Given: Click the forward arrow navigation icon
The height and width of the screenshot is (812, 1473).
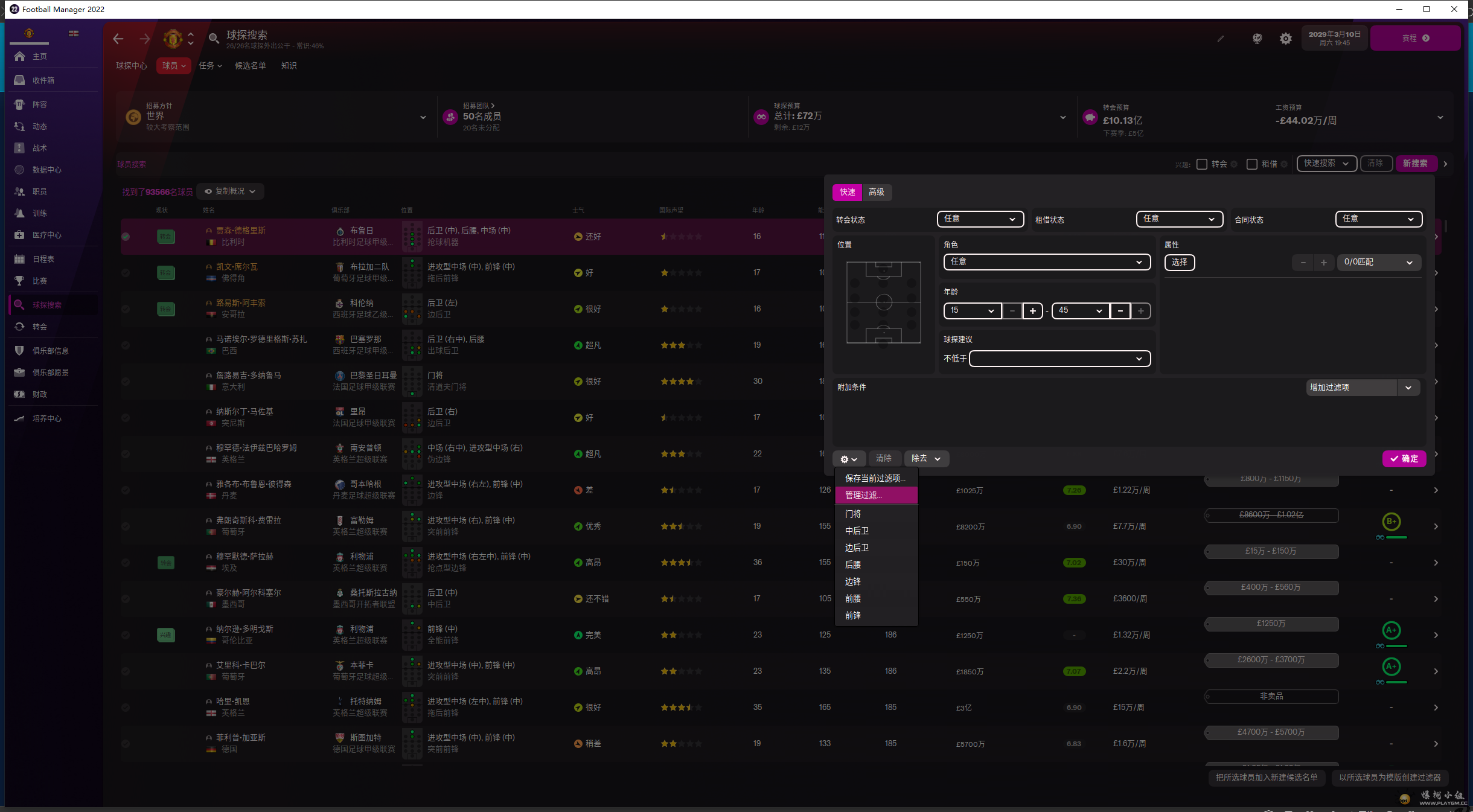Looking at the screenshot, I should coord(145,39).
